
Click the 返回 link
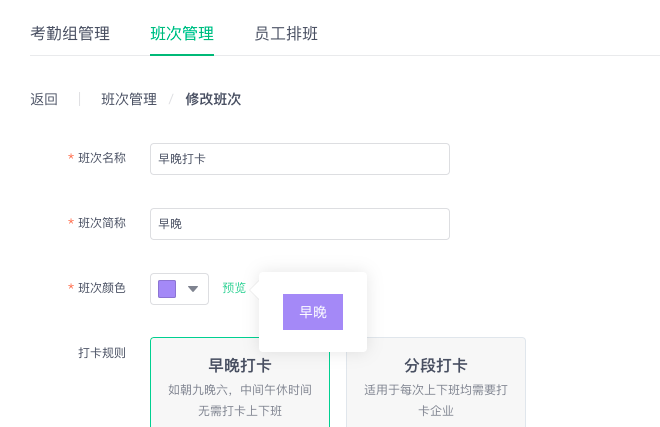(x=44, y=99)
